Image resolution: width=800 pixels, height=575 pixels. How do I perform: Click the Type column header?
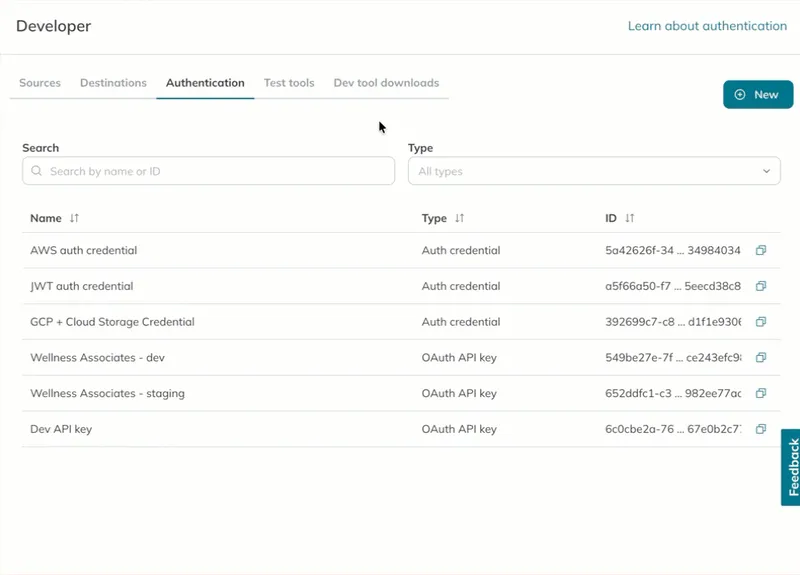pyautogui.click(x=434, y=218)
